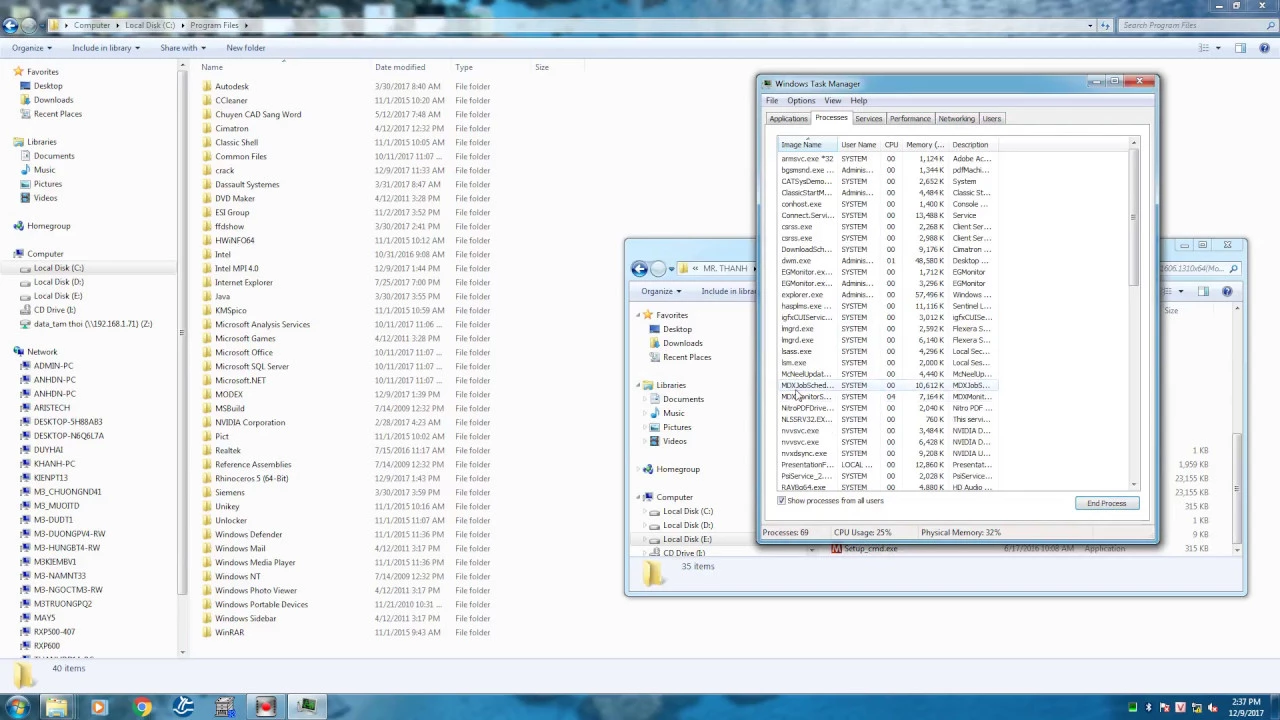Select Music in the MR. THANH window sidebar
Viewport: 1280px width, 720px height.
pos(674,413)
